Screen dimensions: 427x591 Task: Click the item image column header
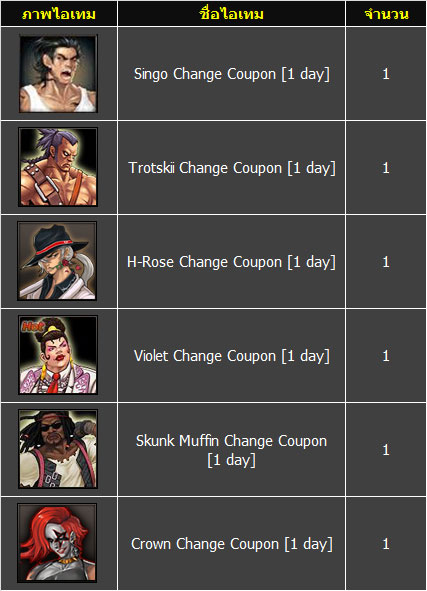[59, 14]
